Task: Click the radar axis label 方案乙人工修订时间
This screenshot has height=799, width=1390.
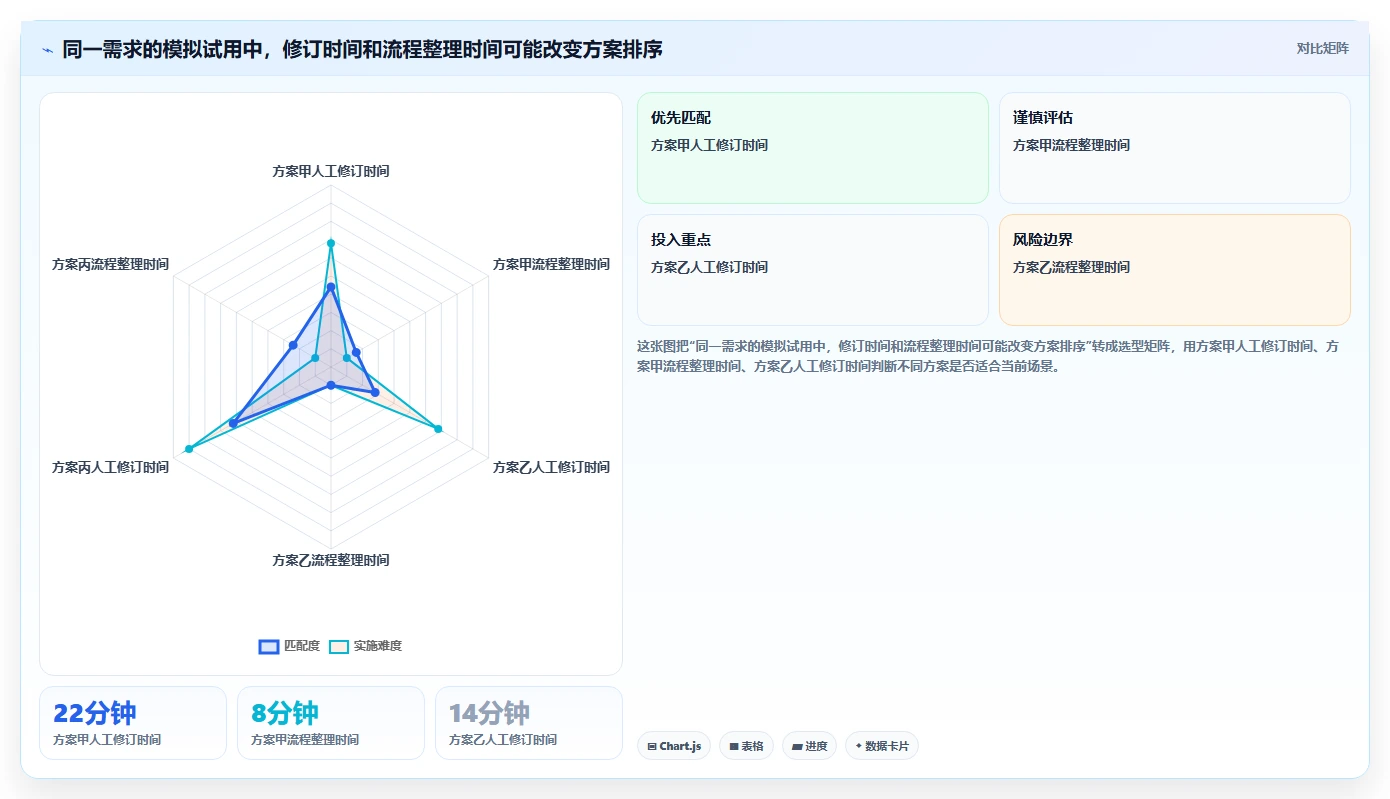Action: 551,467
